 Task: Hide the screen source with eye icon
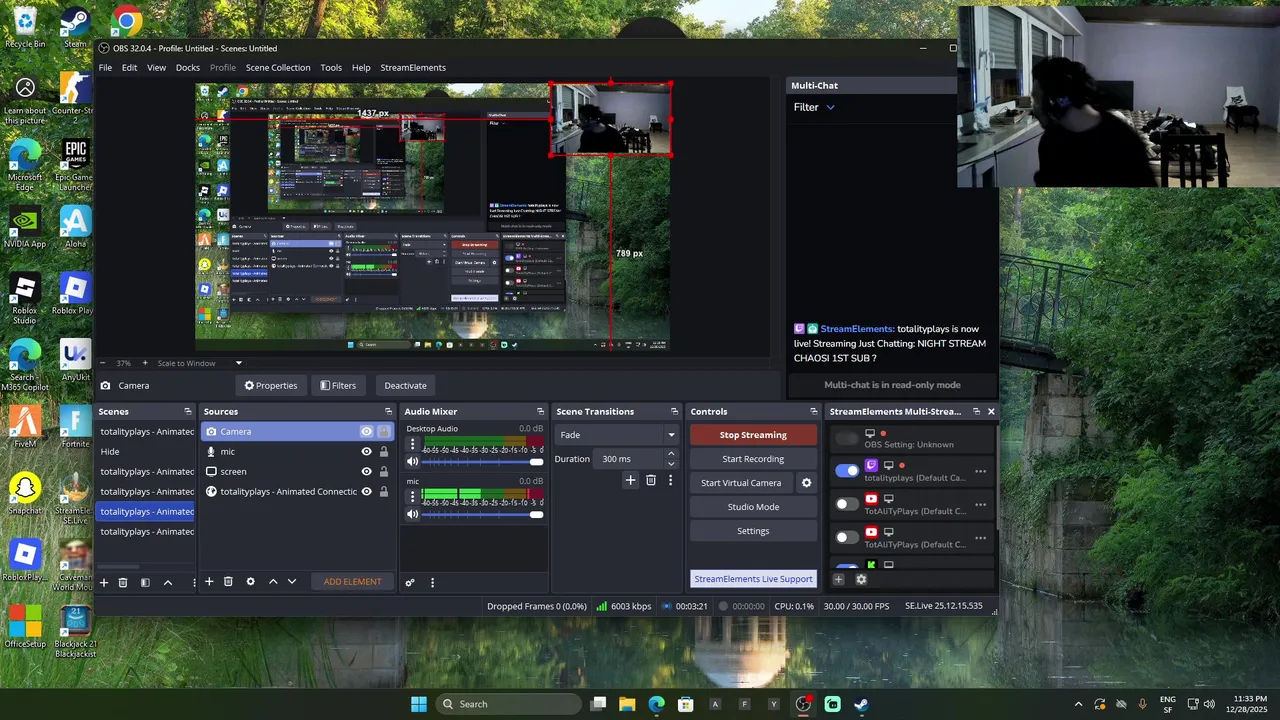[366, 472]
